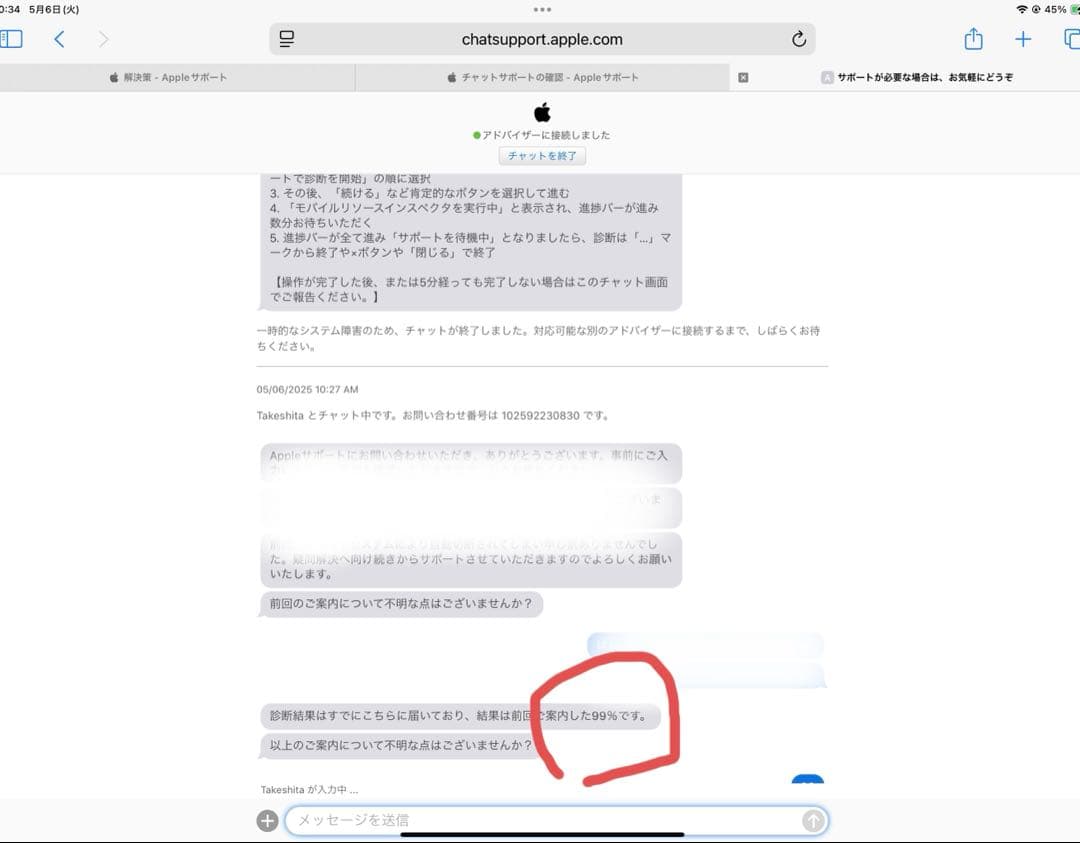The width and height of the screenshot is (1080, 843).
Task: Open the page settings reader icon in address bar
Action: point(287,39)
